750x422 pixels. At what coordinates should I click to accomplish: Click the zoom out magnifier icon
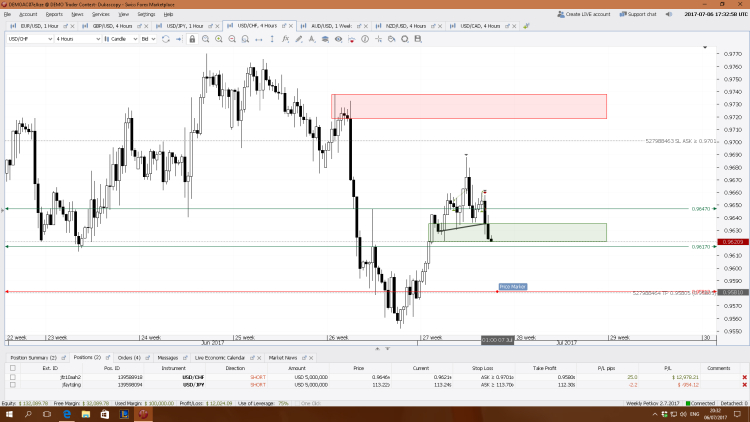click(x=232, y=39)
